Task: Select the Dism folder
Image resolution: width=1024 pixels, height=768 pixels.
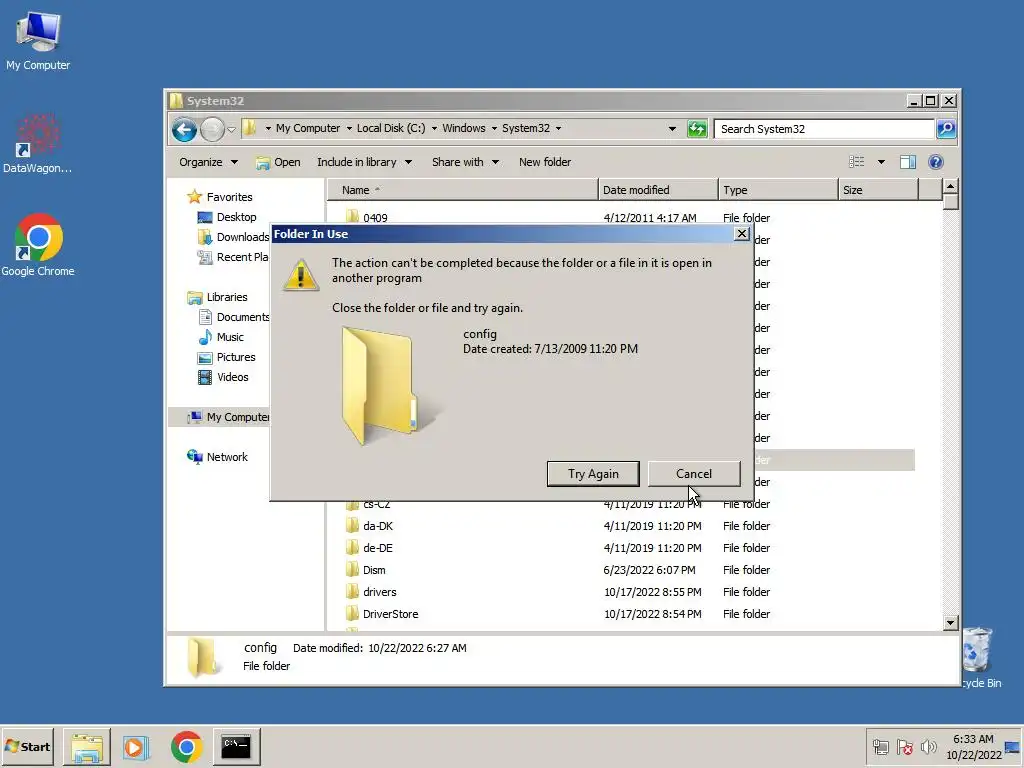Action: pos(374,570)
